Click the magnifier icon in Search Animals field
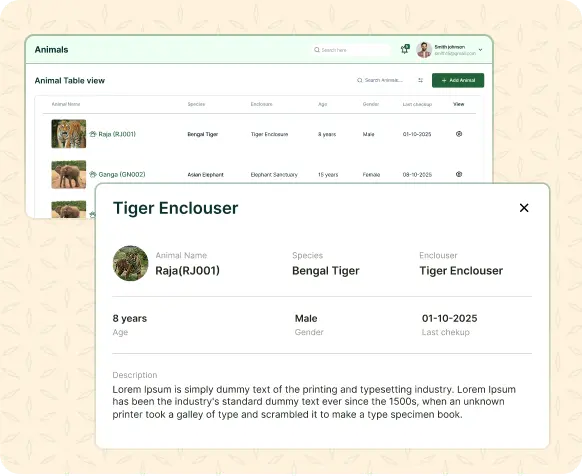 [360, 80]
